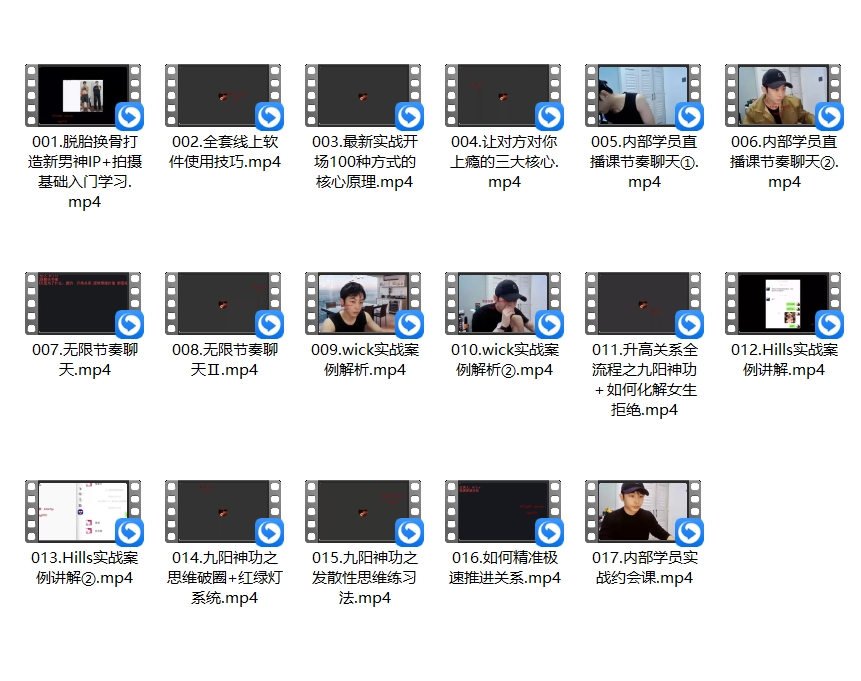The image size is (861, 681).
Task: Select the 011.升高关系全流程之九阳神功 video icon
Action: [644, 304]
